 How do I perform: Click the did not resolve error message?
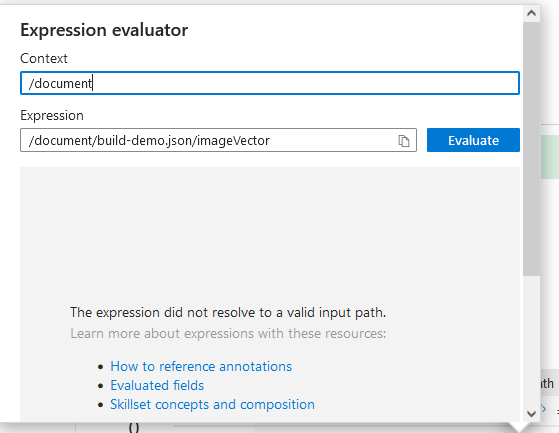[x=228, y=312]
